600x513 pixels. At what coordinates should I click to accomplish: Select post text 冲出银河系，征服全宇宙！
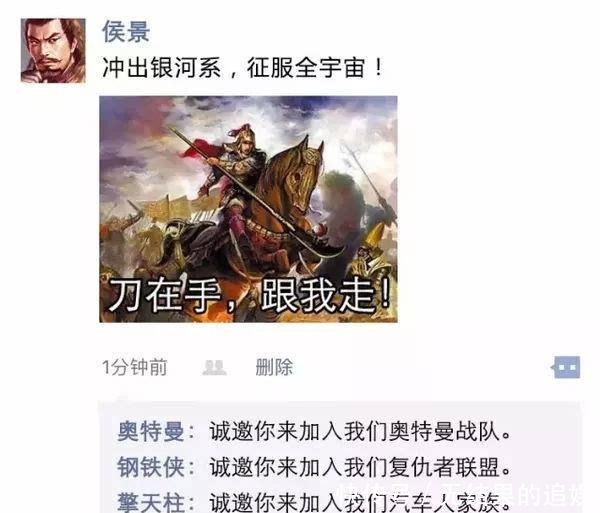243,68
